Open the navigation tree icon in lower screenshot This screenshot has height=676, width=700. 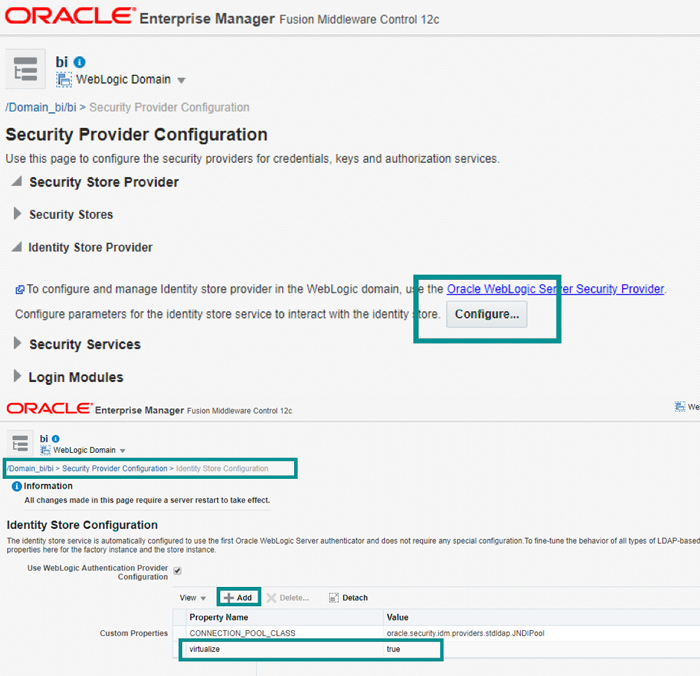click(20, 443)
